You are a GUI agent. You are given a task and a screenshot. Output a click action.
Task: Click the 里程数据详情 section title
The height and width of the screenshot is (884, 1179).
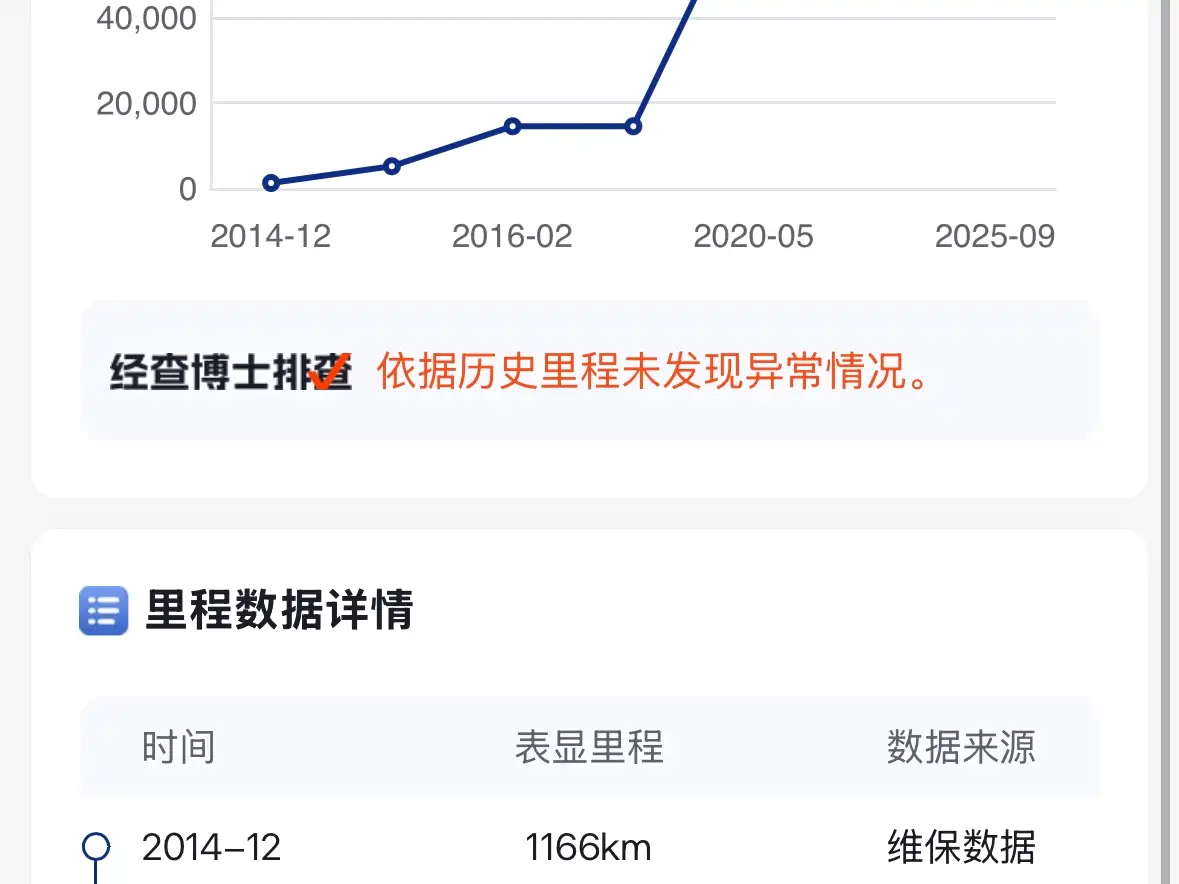(x=279, y=610)
